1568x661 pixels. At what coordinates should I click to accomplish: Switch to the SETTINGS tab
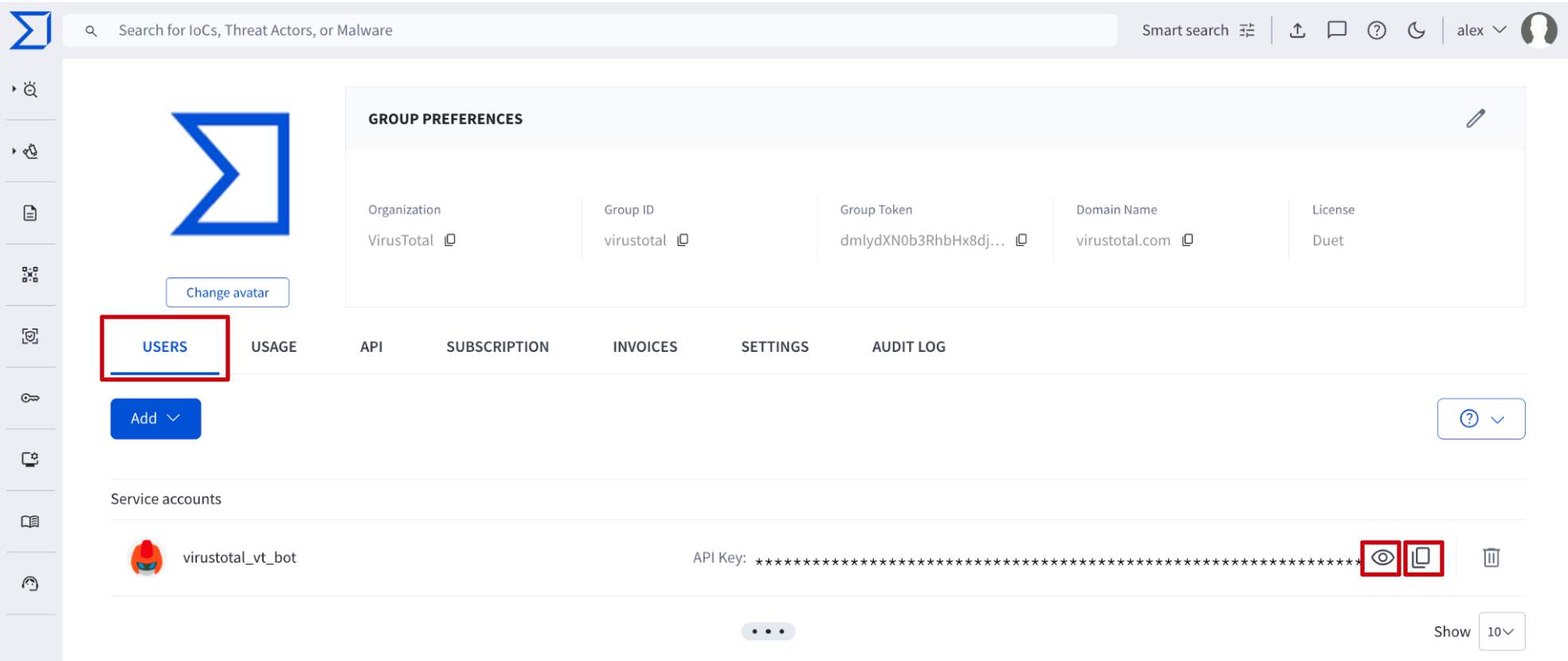click(775, 347)
